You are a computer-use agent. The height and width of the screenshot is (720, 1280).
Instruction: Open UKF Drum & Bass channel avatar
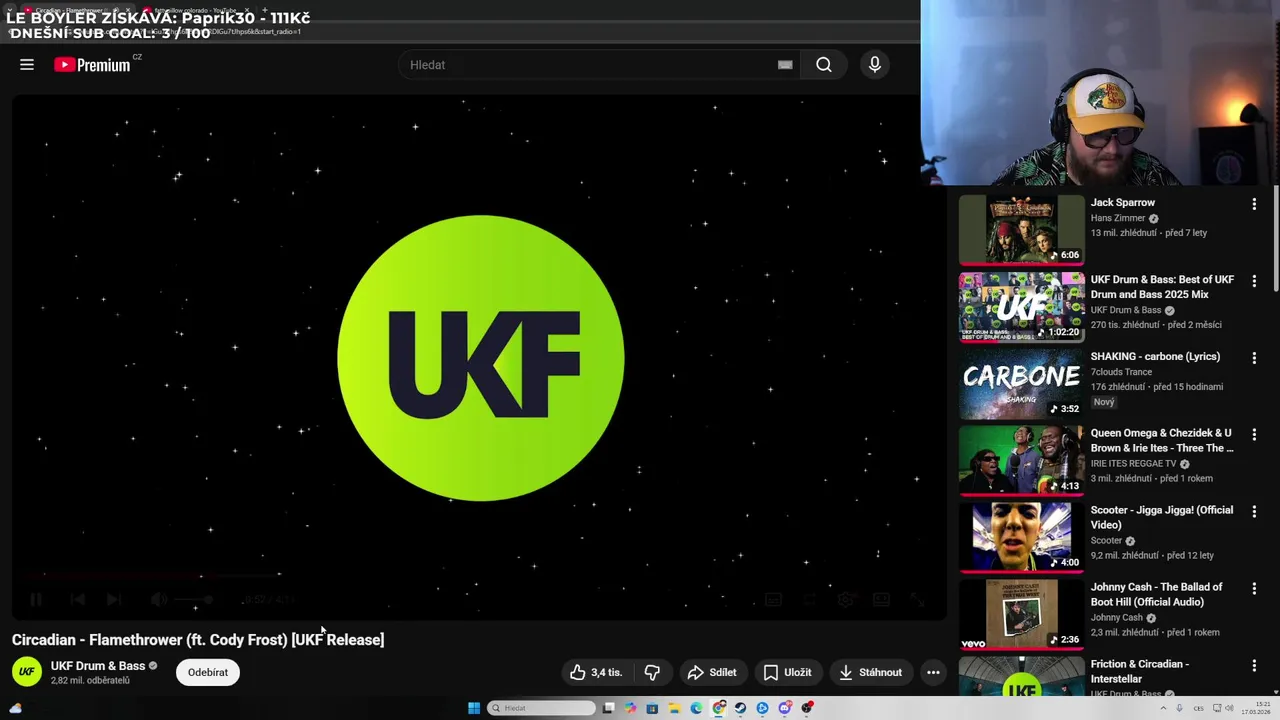27,672
